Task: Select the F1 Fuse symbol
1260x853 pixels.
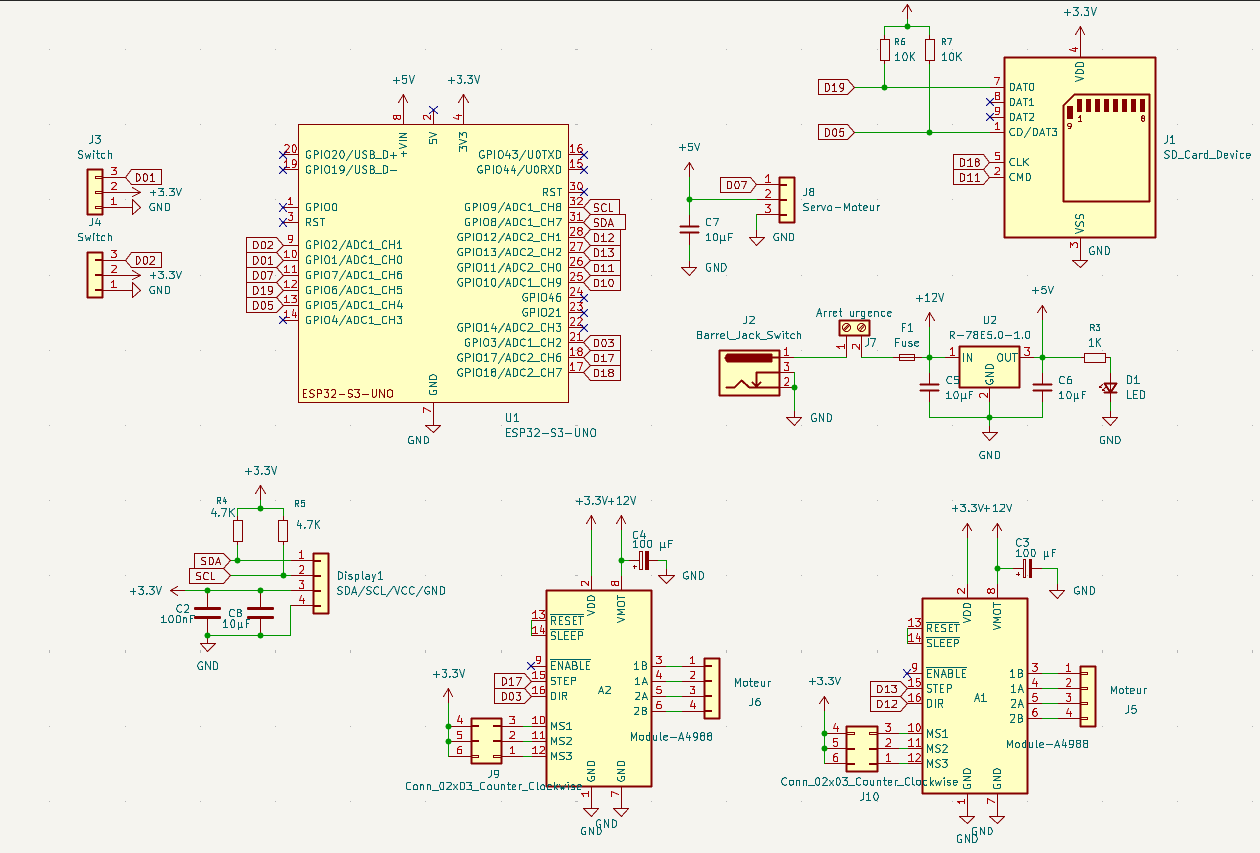Action: click(x=907, y=357)
